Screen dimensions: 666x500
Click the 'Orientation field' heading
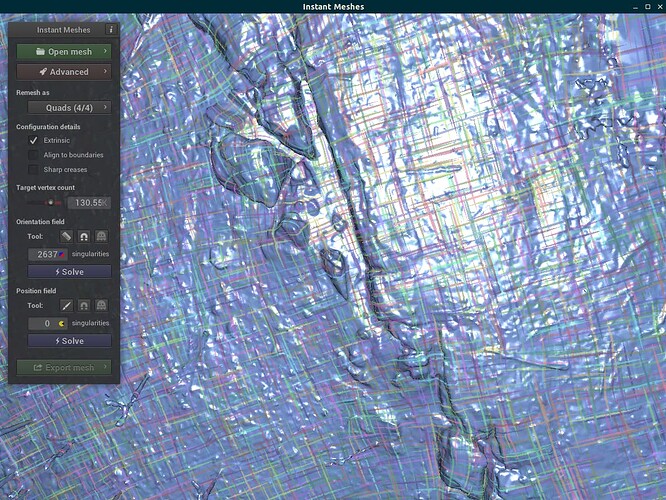(40, 222)
